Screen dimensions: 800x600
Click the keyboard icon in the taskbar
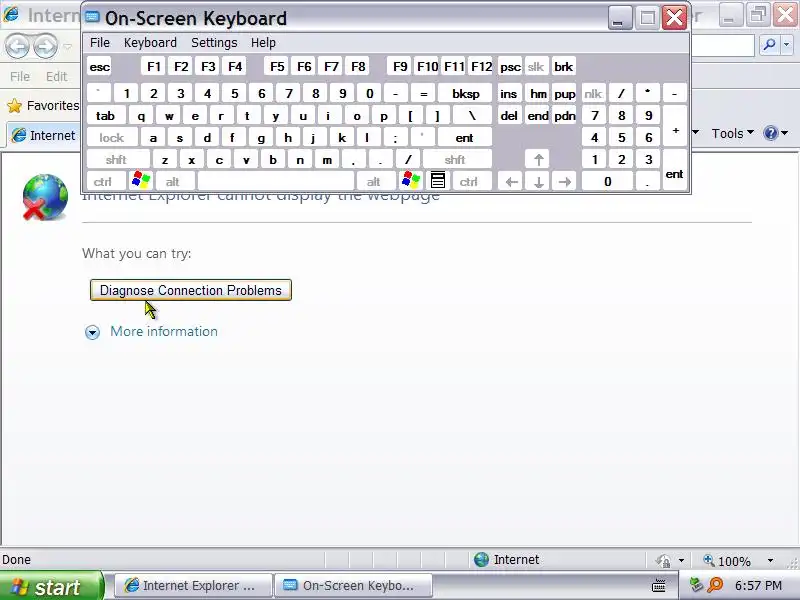click(x=659, y=586)
